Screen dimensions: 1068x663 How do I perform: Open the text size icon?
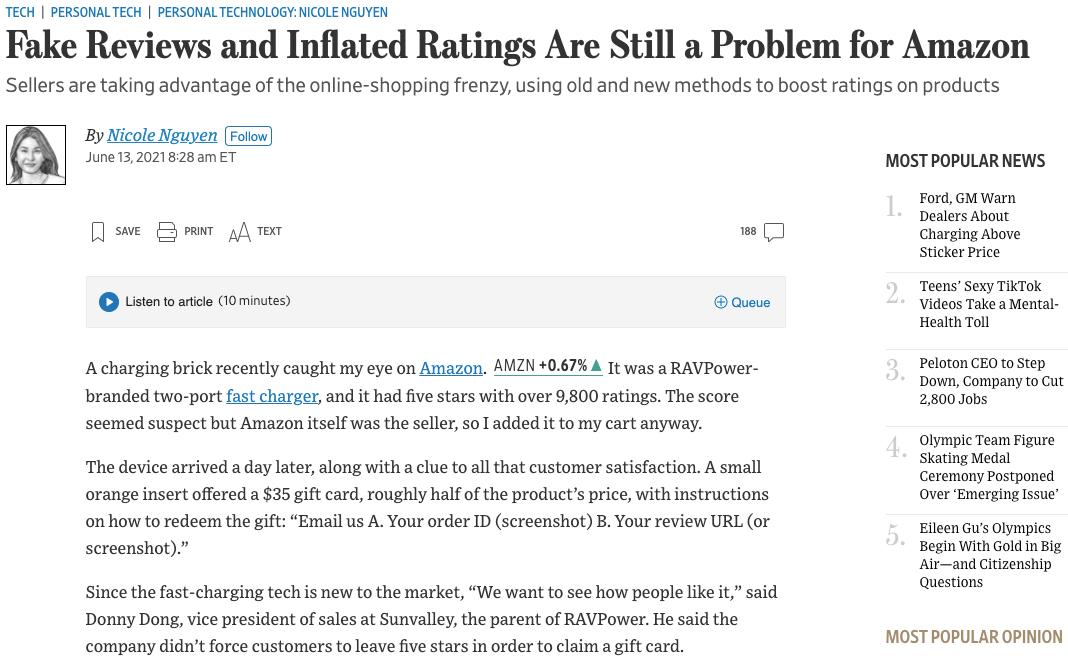click(x=239, y=233)
